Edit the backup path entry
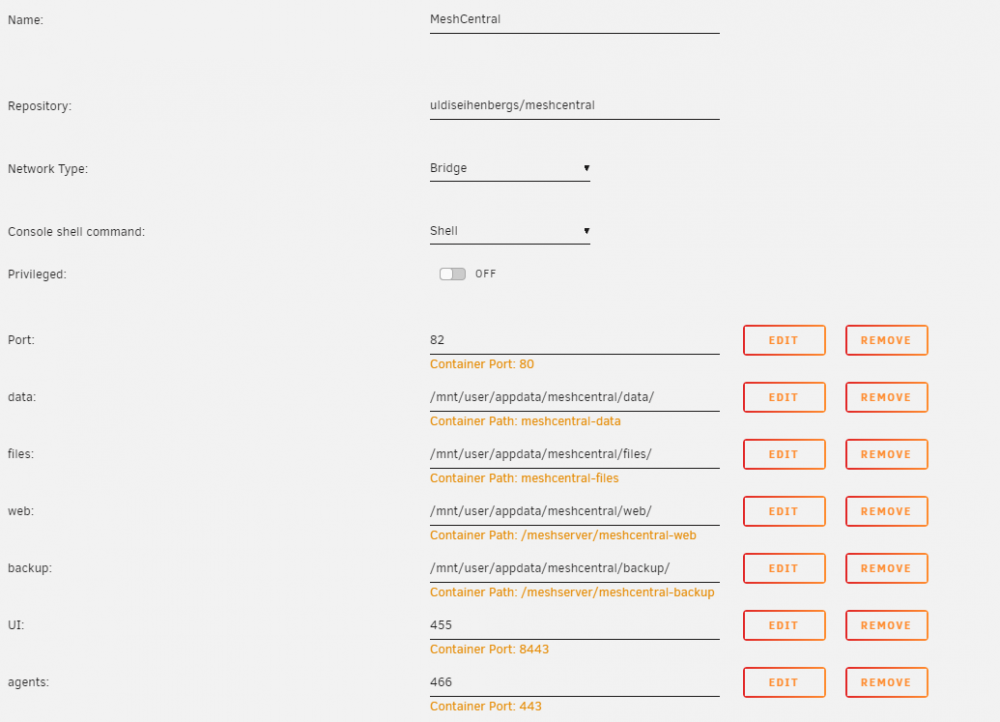 pyautogui.click(x=784, y=568)
